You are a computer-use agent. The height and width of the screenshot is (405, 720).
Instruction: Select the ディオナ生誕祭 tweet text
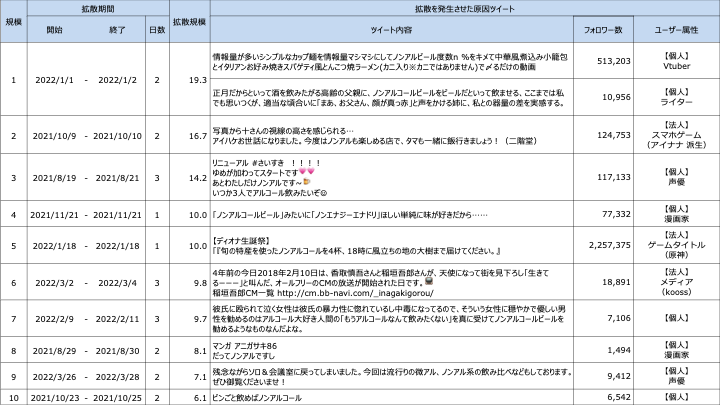coord(356,246)
